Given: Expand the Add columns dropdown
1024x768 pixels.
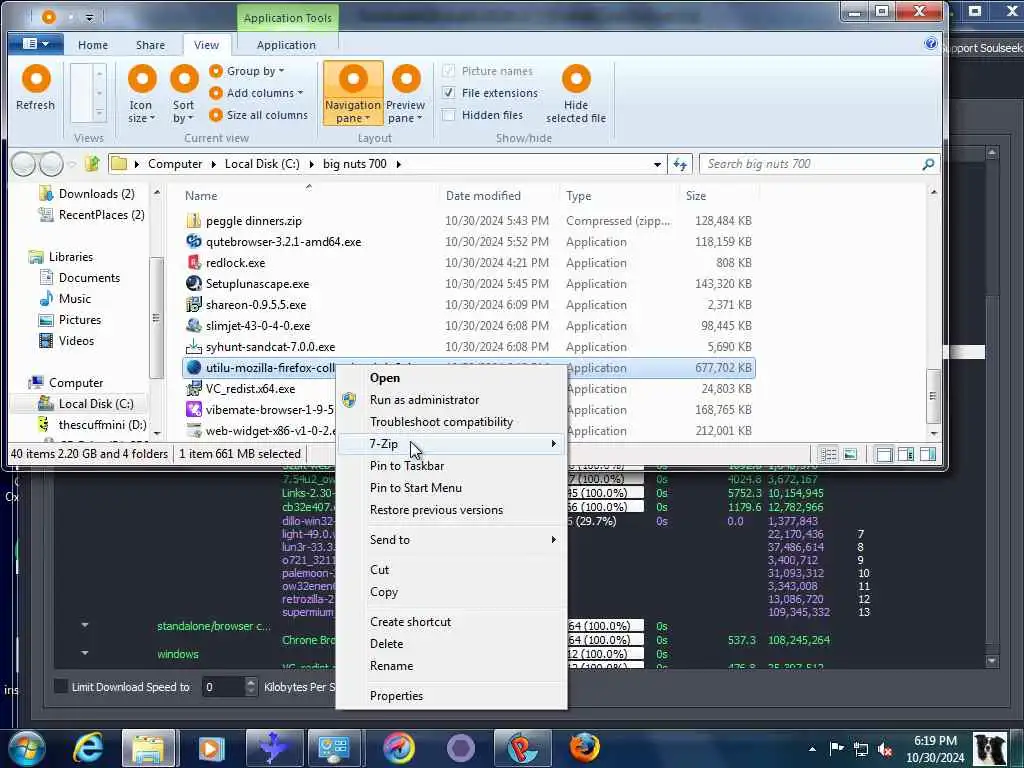Looking at the screenshot, I should click(257, 93).
